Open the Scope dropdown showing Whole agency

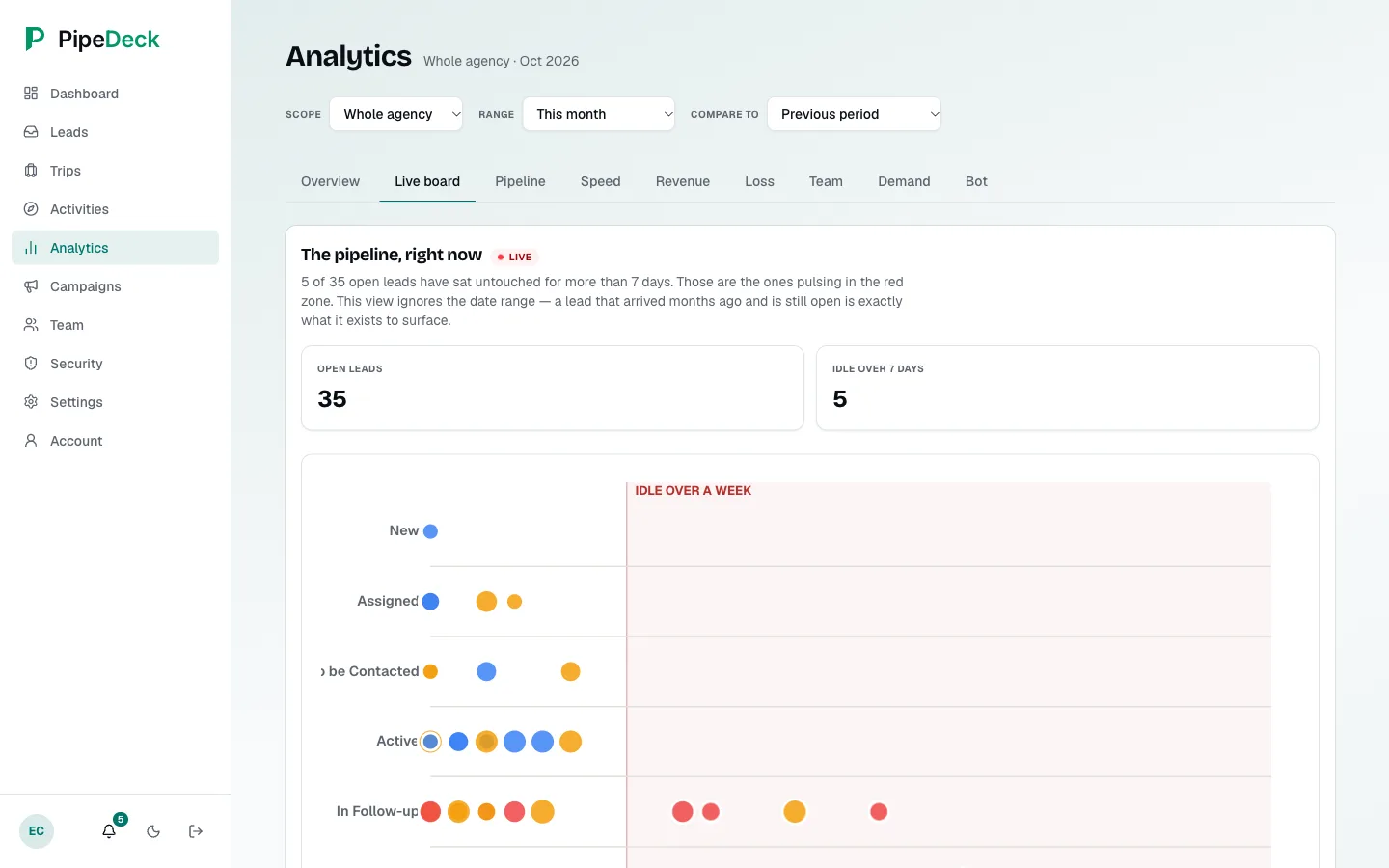coord(396,114)
